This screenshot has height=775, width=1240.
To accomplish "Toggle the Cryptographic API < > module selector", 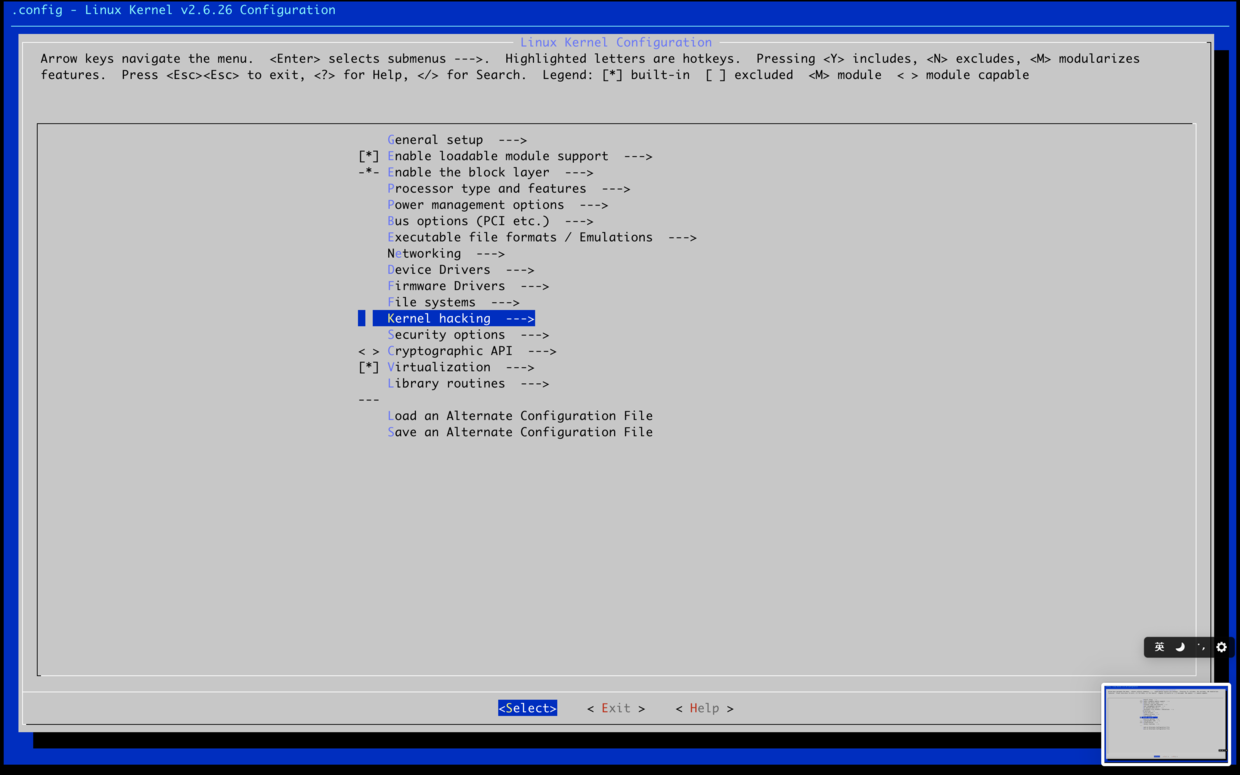I will [x=369, y=351].
